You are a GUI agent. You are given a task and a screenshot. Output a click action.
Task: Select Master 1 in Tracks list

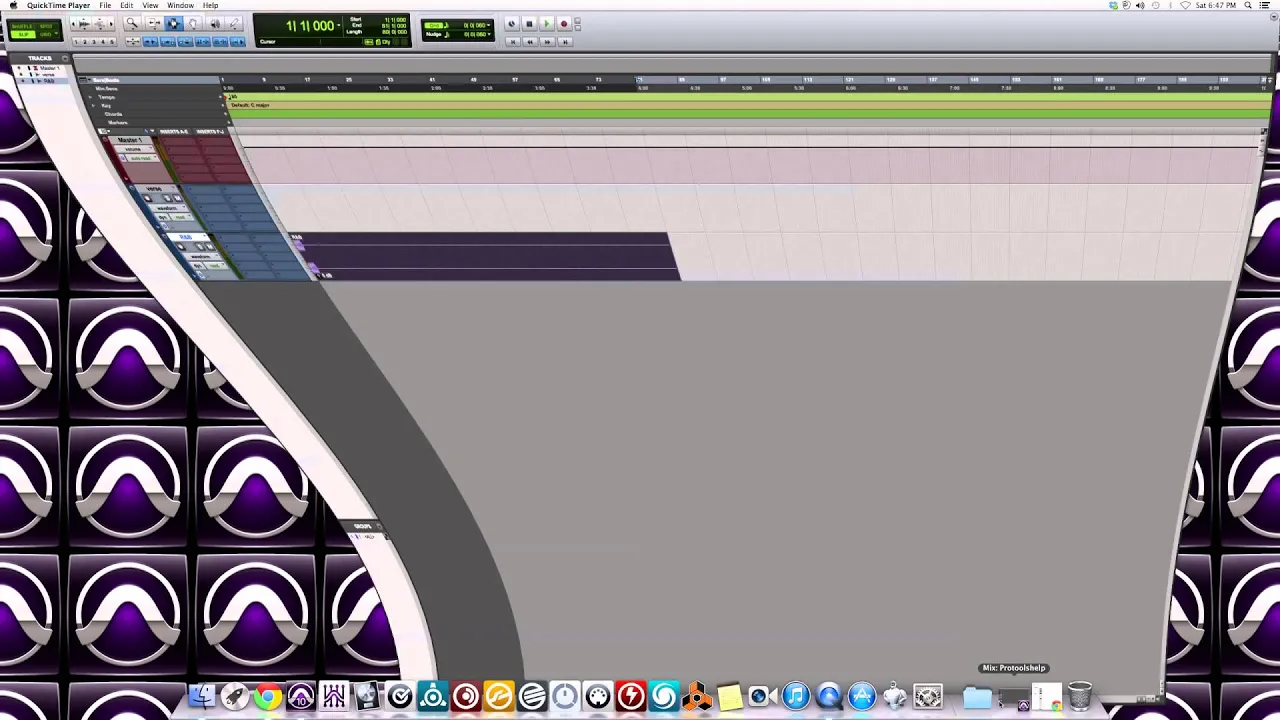(x=50, y=68)
